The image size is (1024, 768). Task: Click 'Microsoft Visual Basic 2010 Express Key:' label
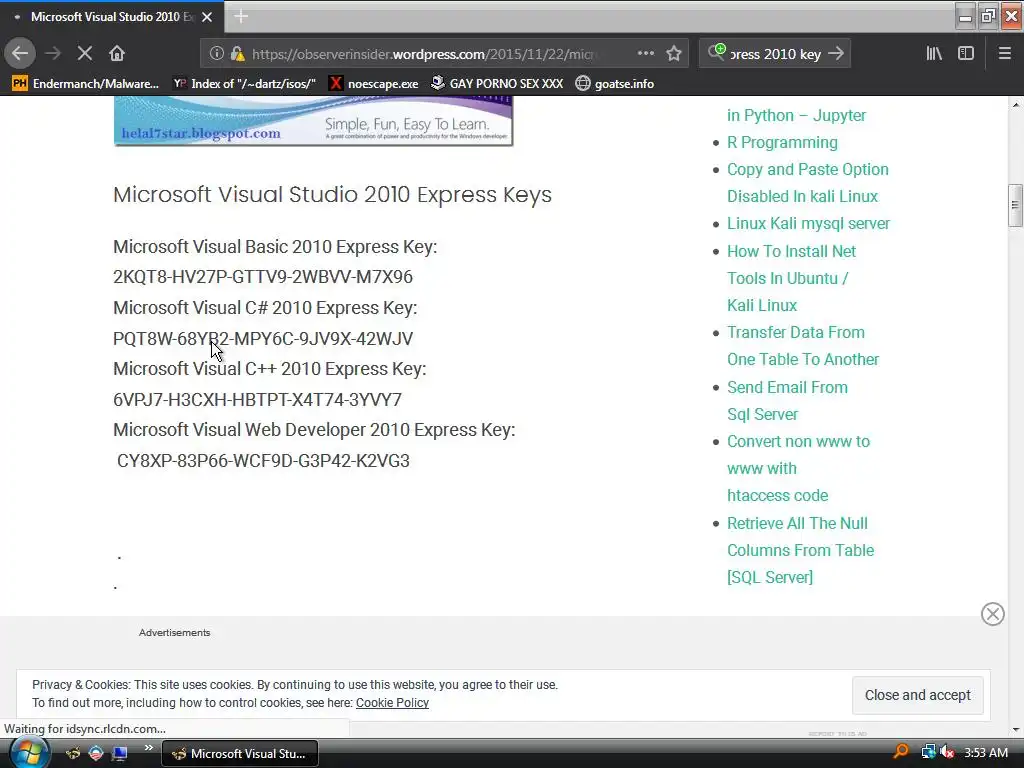click(275, 247)
